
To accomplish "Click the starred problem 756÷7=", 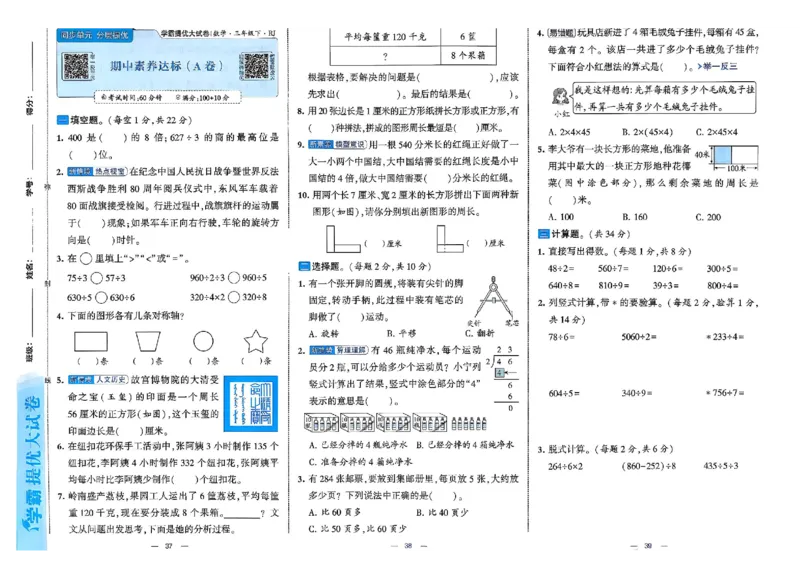I will click(x=724, y=393).
